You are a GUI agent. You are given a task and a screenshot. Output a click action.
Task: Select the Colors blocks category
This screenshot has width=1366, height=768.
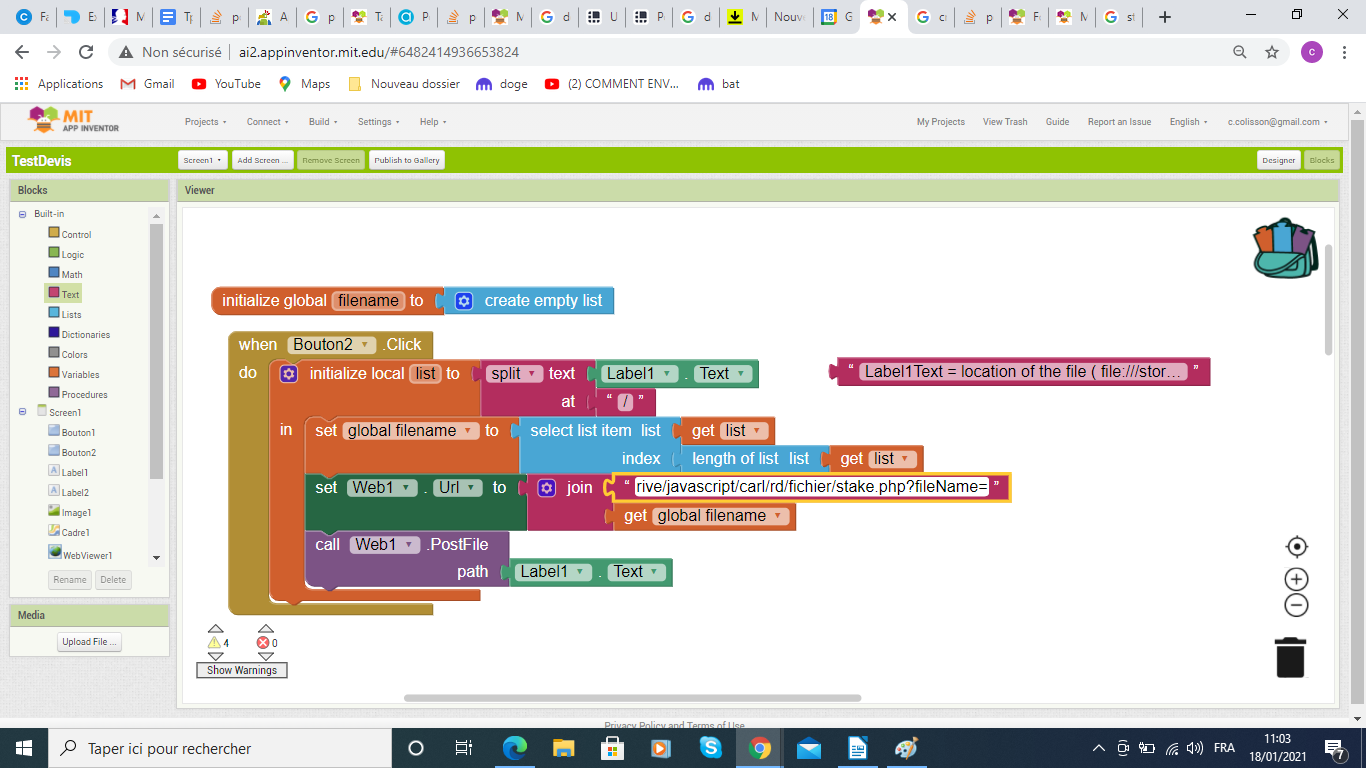[x=74, y=354]
